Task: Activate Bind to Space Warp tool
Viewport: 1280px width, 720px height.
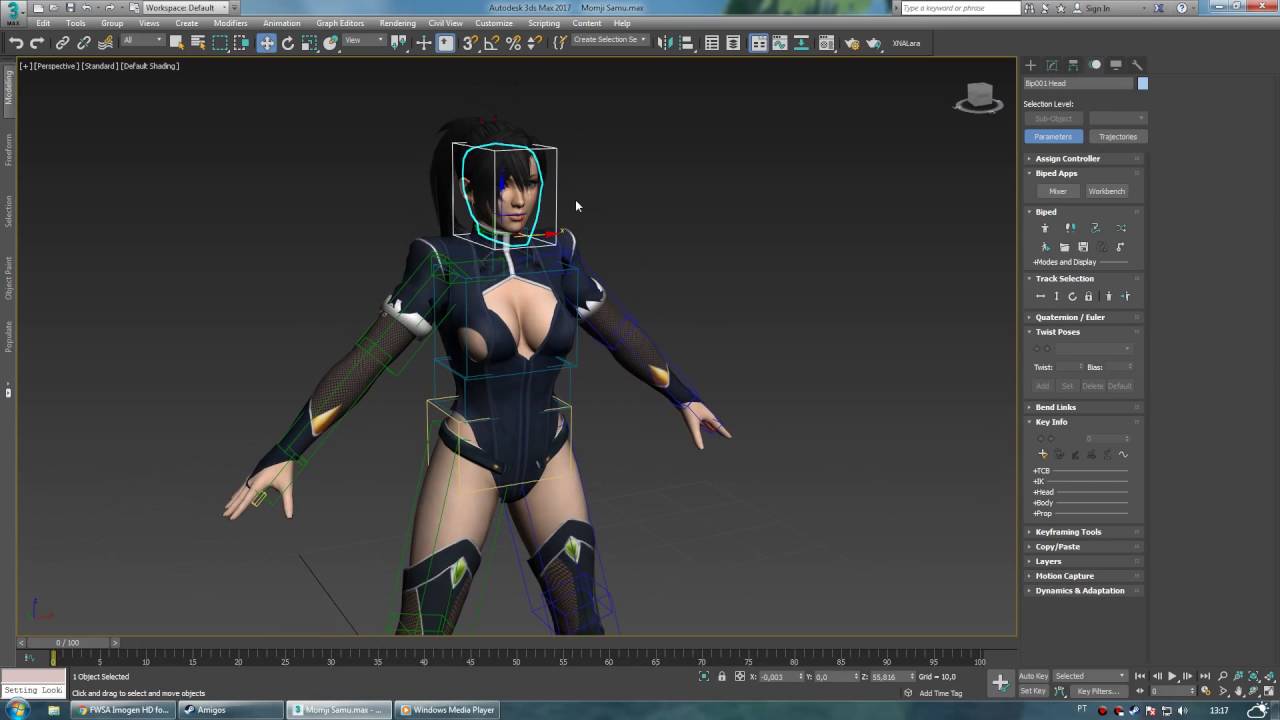Action: (105, 43)
